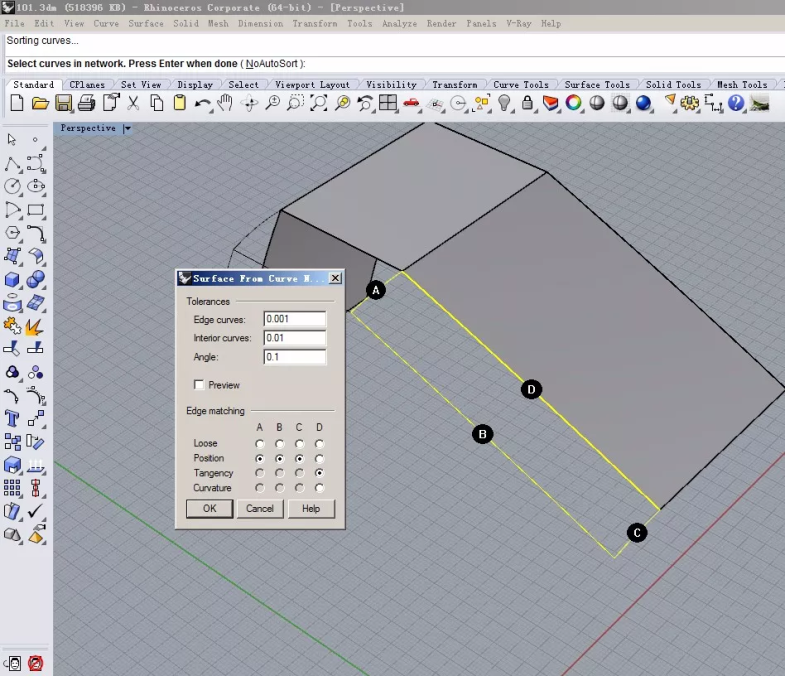Click the Edge curves tolerance field
Image resolution: width=785 pixels, height=676 pixels.
tap(295, 319)
